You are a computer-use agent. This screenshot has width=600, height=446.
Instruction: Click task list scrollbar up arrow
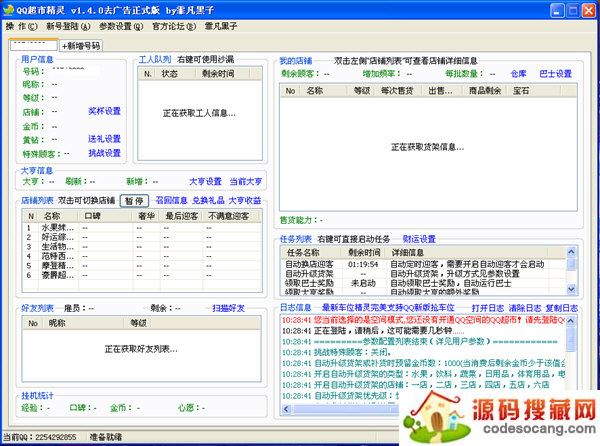(x=571, y=252)
